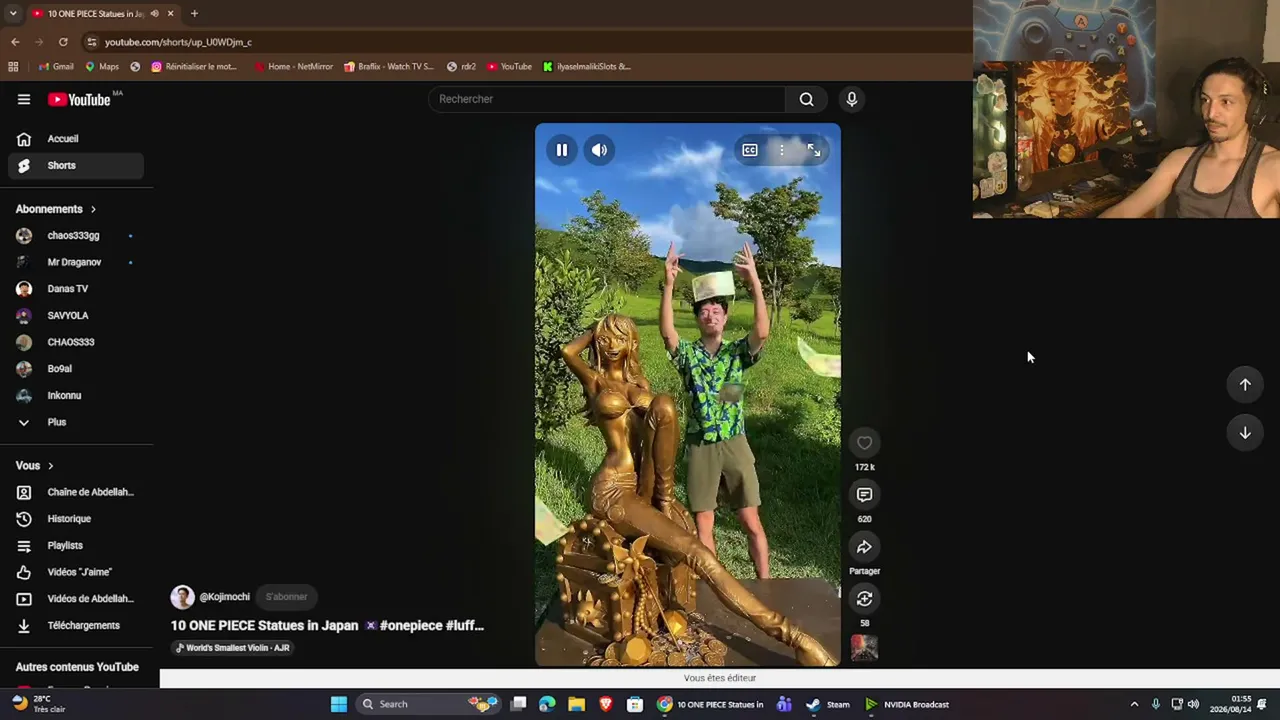The image size is (1280, 720).
Task: Open the Bo9al subscription channel
Action: 76,369
